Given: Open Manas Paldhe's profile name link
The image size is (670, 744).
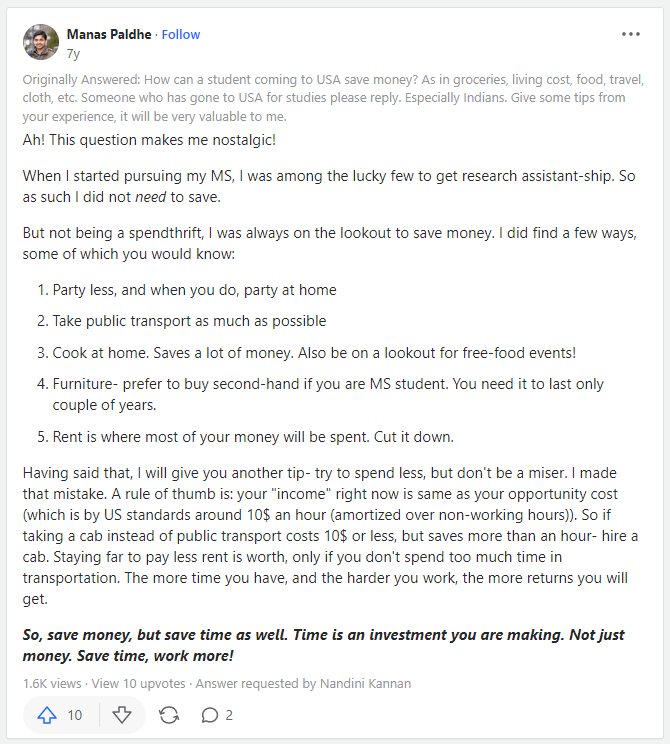Looking at the screenshot, I should point(109,35).
